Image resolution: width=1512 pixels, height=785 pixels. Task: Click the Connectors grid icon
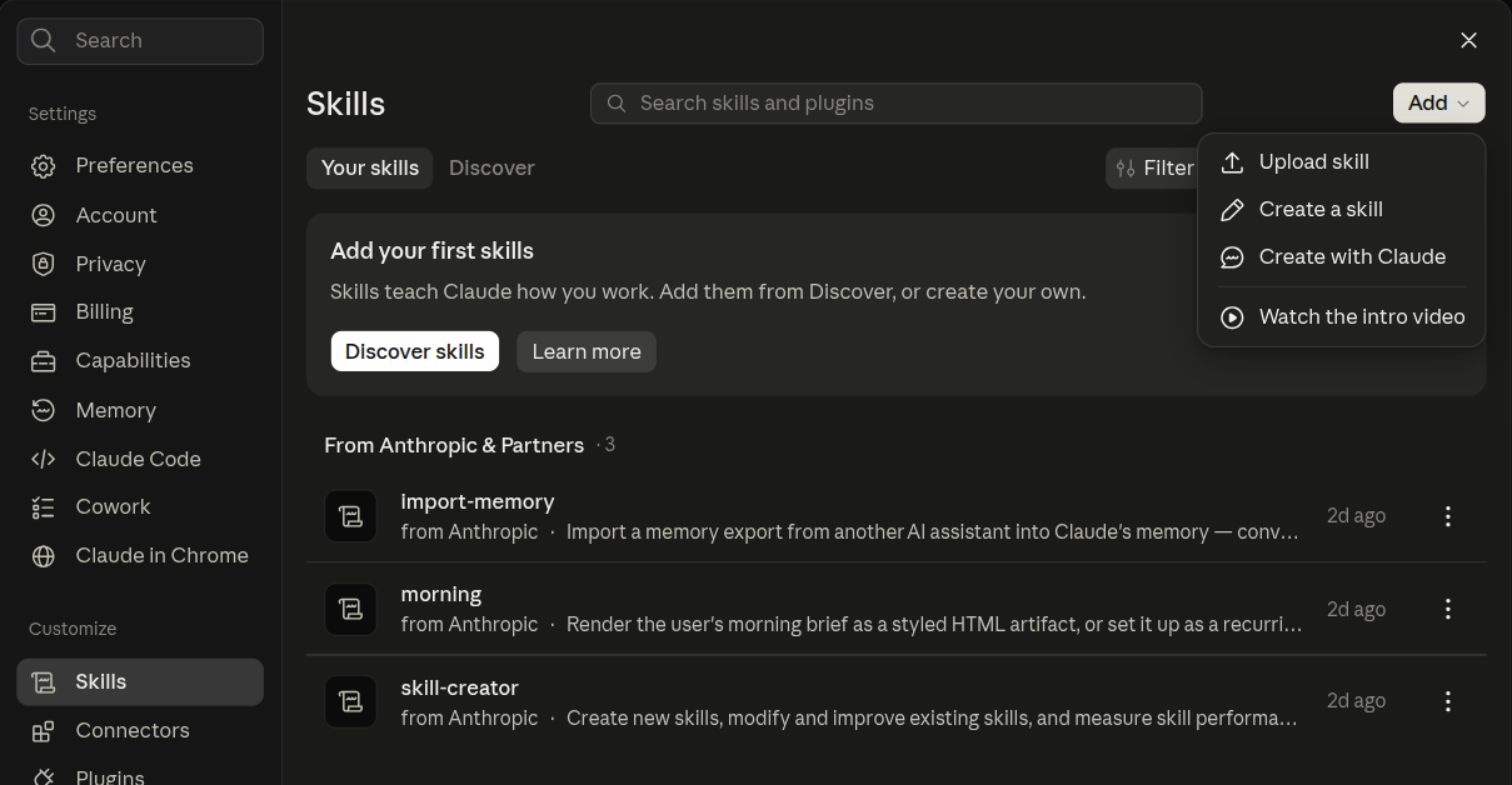tap(43, 731)
